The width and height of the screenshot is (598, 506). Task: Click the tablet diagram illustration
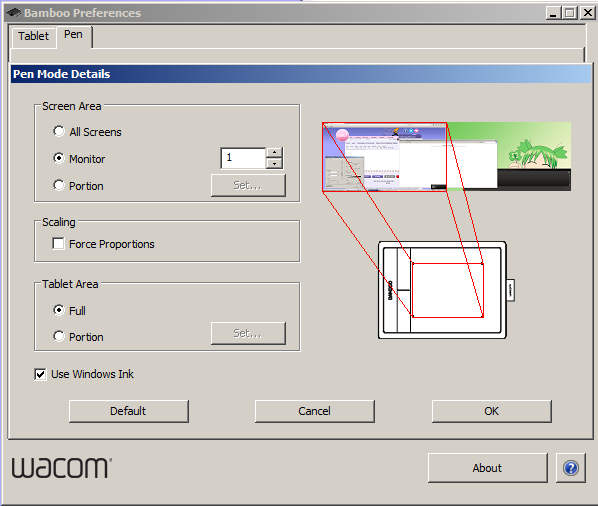(446, 290)
